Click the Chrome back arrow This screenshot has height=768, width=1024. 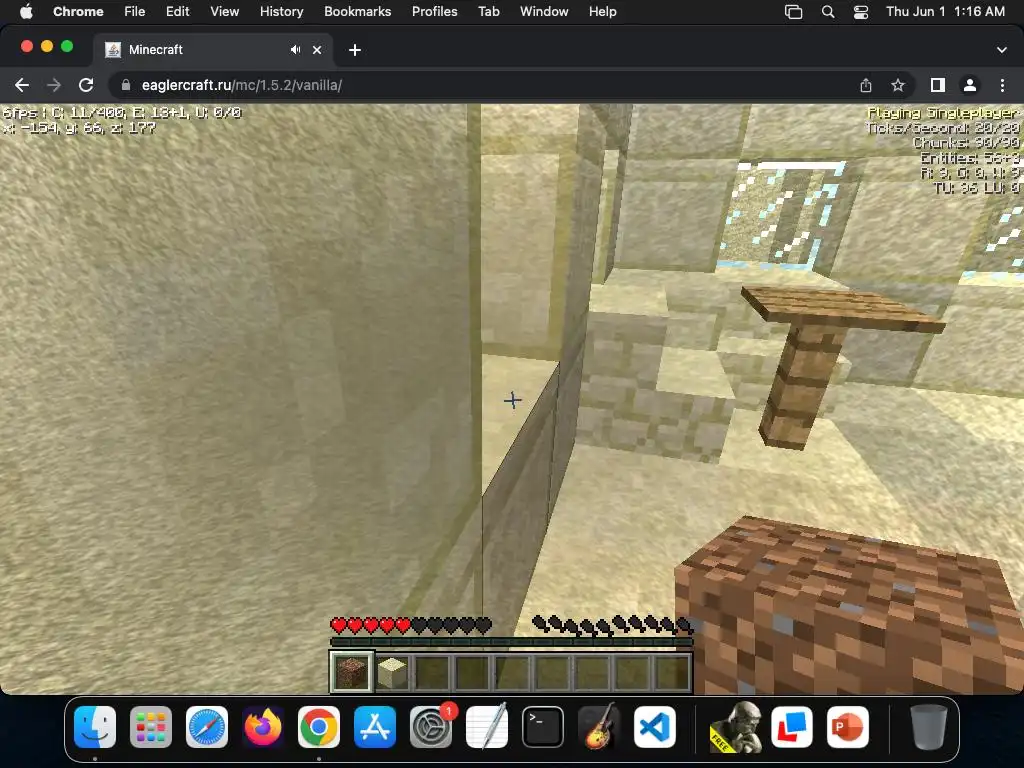coord(22,85)
